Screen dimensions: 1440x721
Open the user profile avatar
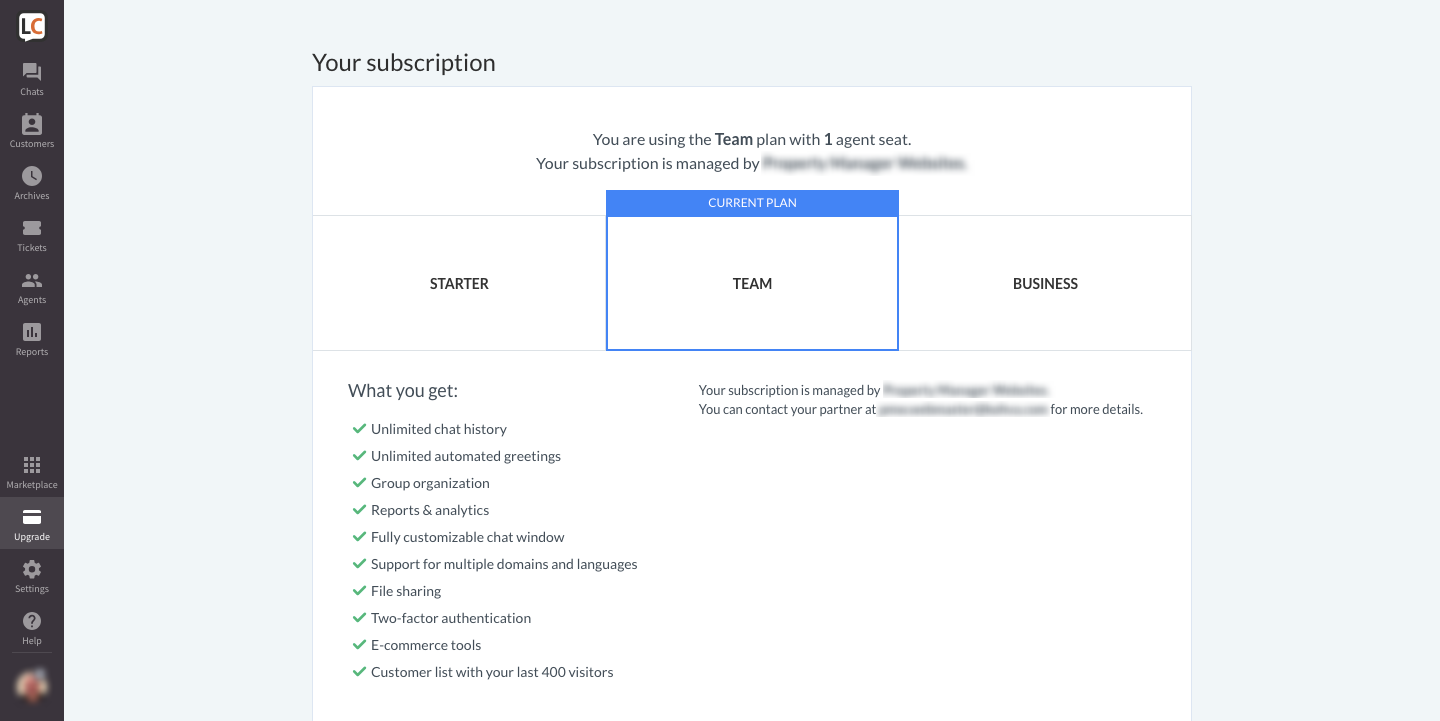coord(32,685)
